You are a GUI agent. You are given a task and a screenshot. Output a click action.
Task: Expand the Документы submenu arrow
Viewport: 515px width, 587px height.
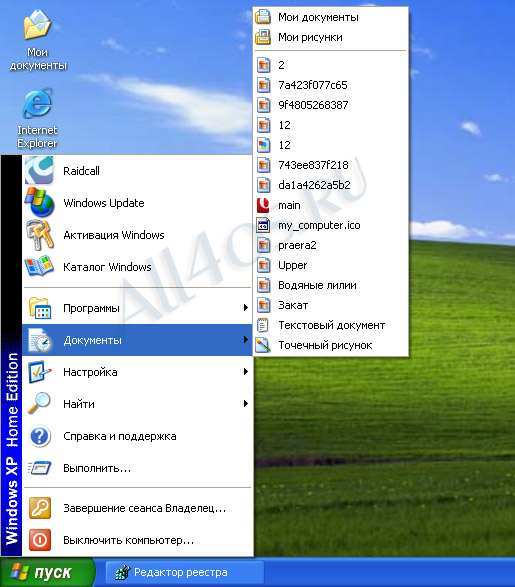(246, 340)
